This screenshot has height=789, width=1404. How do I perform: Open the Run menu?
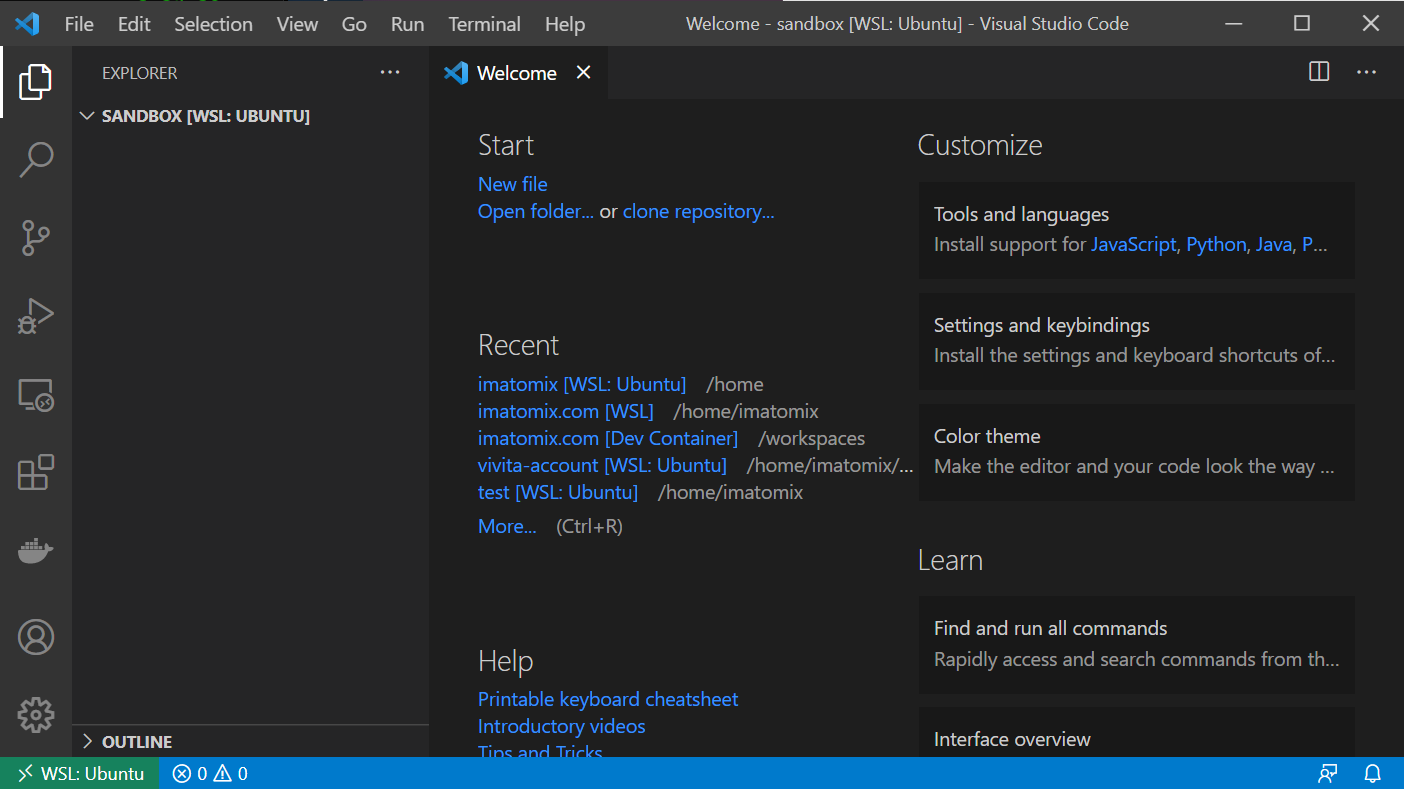click(x=407, y=24)
